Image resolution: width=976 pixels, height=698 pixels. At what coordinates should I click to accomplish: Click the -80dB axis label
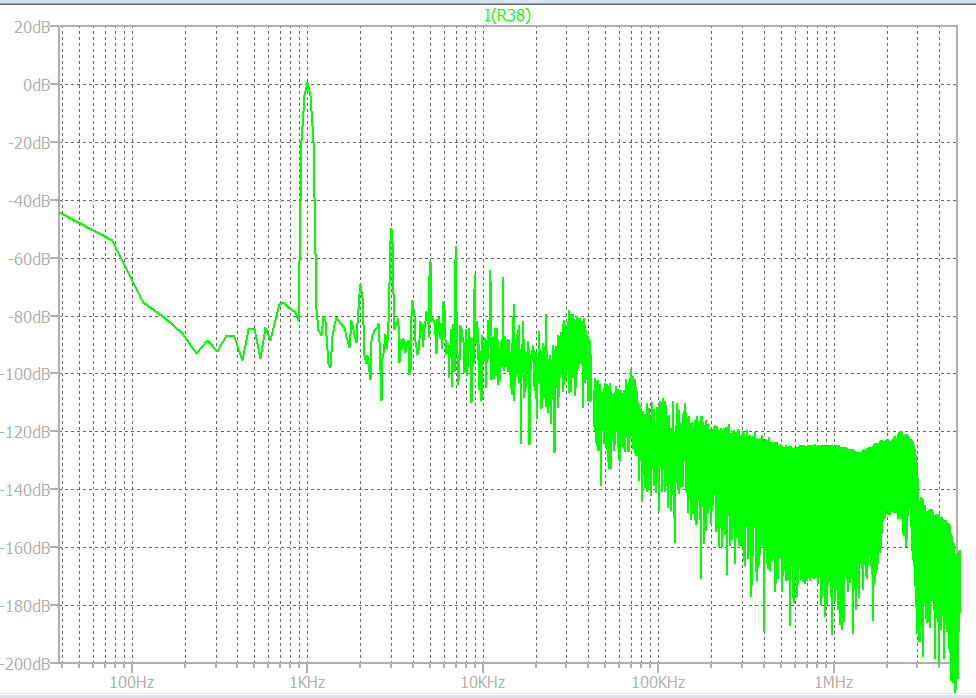29,317
